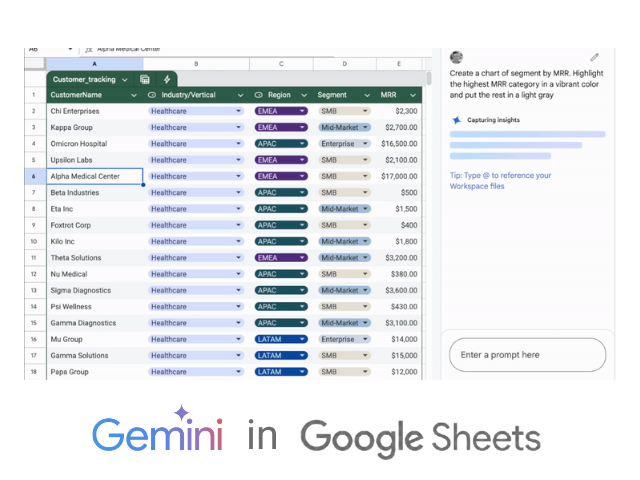Open the Segment dropdown for Papa Group
Viewport: 640px width, 480px height.
point(365,372)
